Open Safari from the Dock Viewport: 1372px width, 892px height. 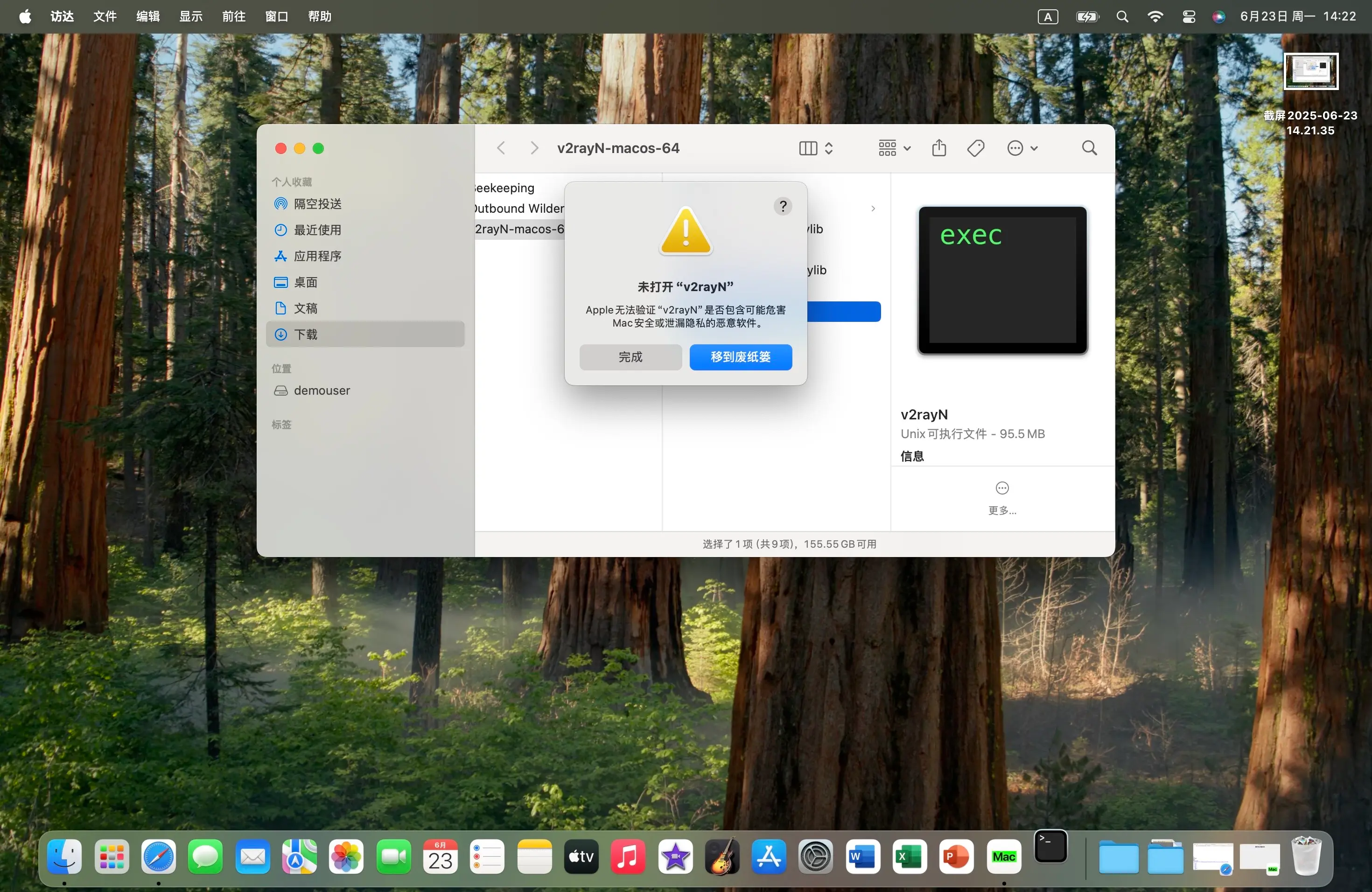click(x=159, y=856)
